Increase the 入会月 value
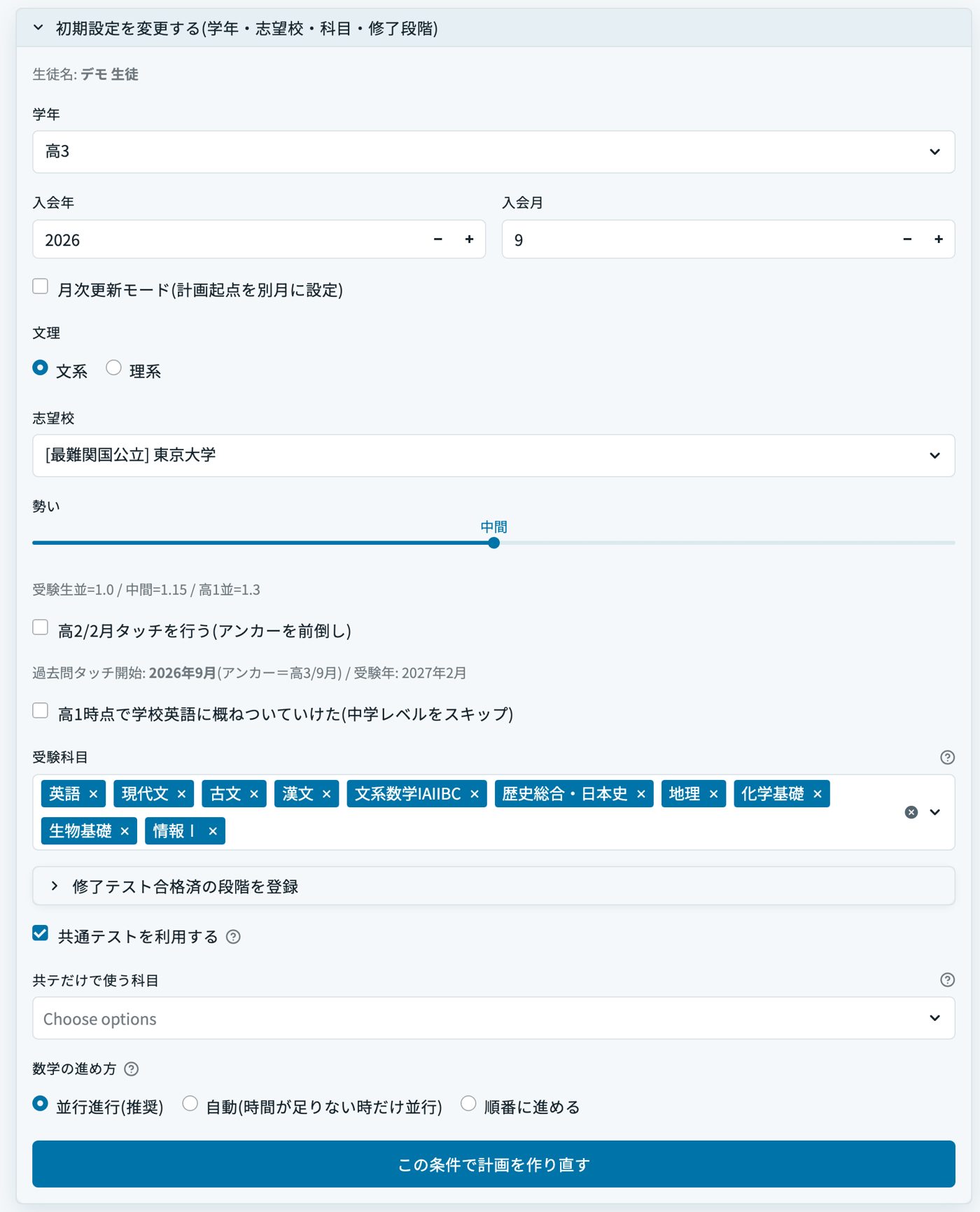The width and height of the screenshot is (980, 1212). pyautogui.click(x=939, y=239)
